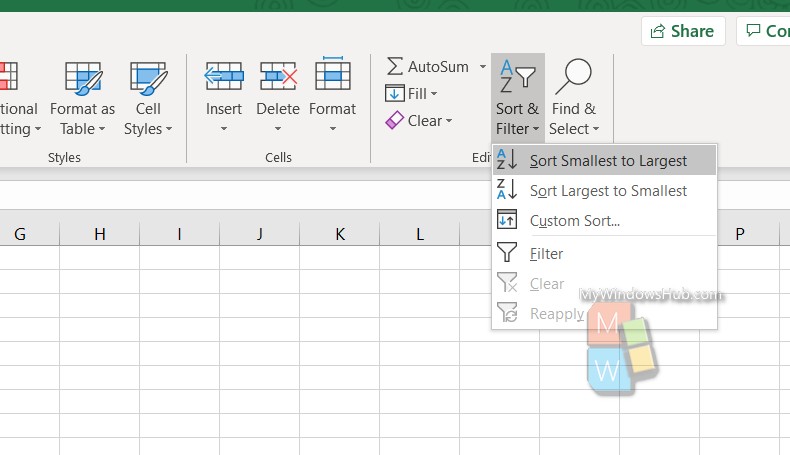The image size is (790, 455).
Task: Click the A-Z ascending sort icon
Action: (507, 159)
